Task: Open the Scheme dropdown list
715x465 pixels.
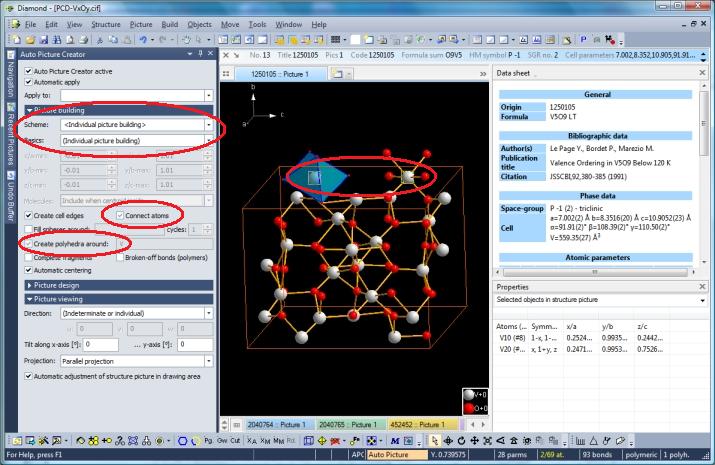Action: click(x=209, y=124)
